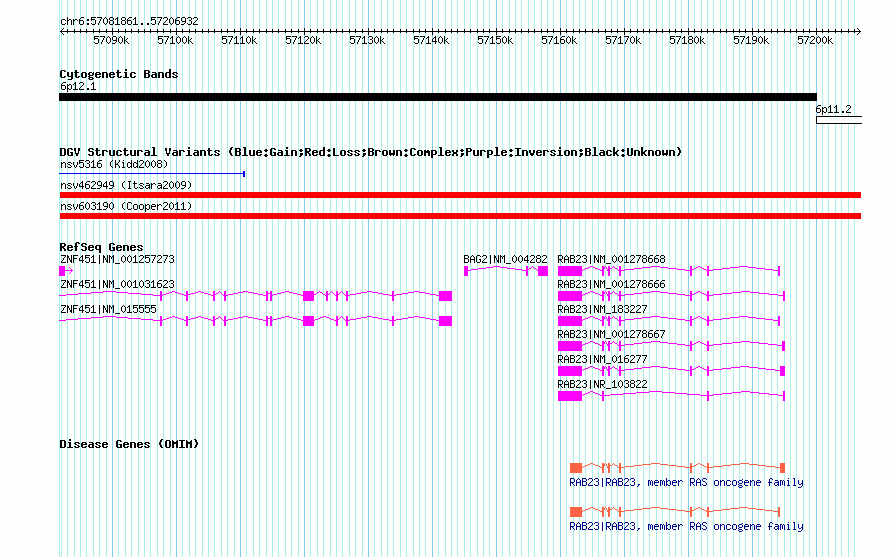890x557 pixels.
Task: Select the RAB23 NM_001278668 gene model
Action: pos(669,271)
